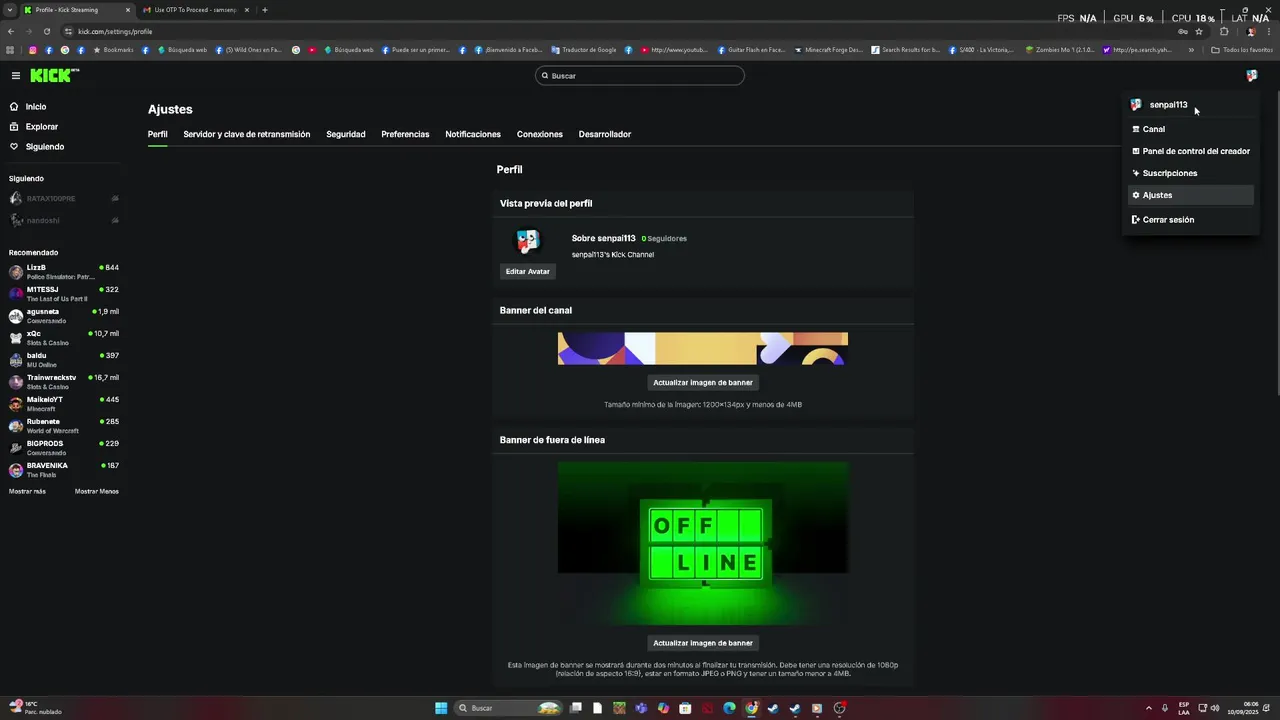The image size is (1280, 720).
Task: Open recommended channel Rubeneta
Action: click(x=64, y=426)
